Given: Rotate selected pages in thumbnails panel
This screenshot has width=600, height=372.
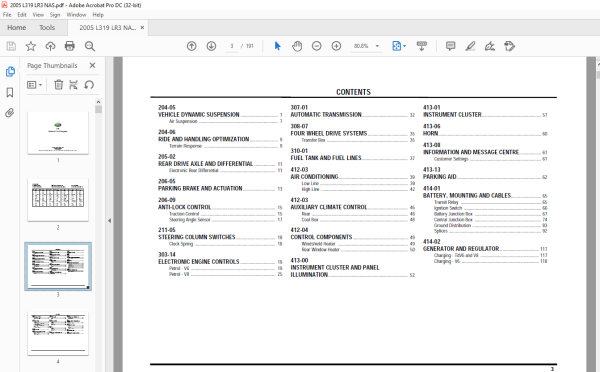Looking at the screenshot, I should [x=89, y=85].
